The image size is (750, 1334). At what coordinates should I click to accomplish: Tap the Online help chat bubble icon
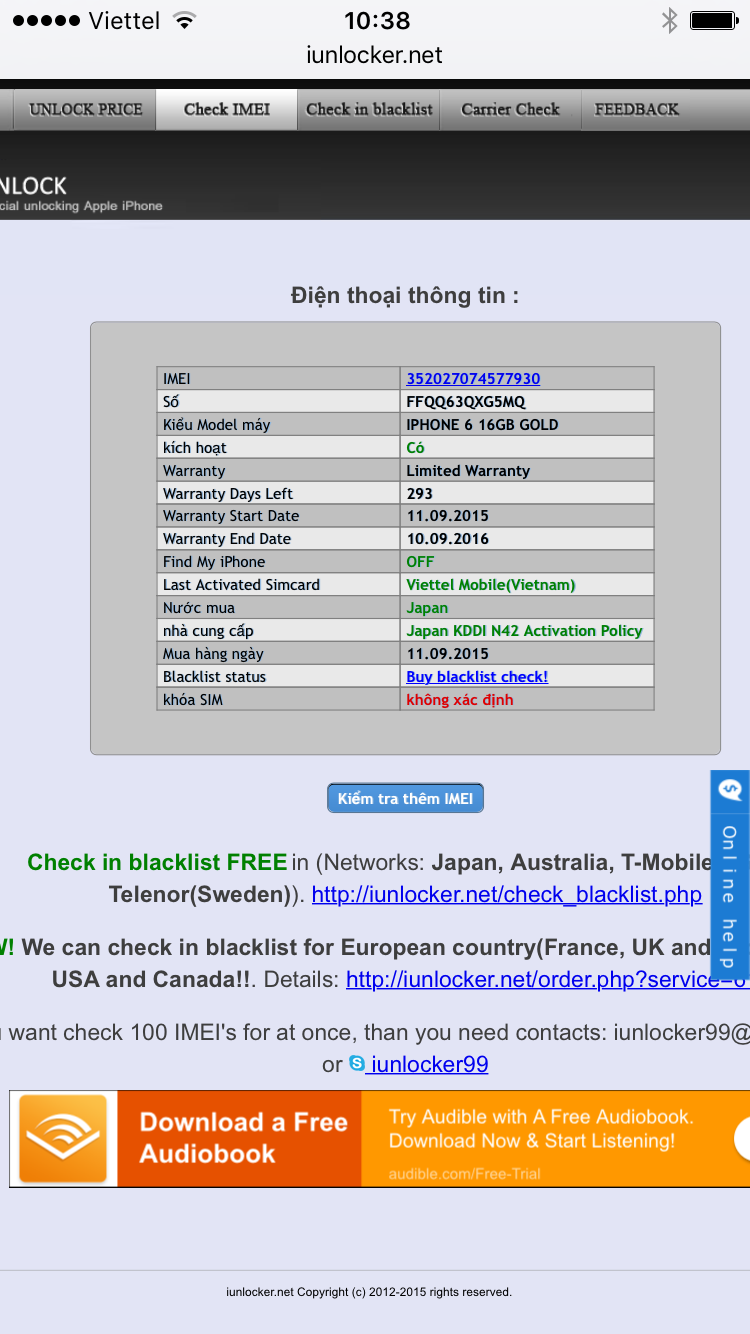[730, 790]
